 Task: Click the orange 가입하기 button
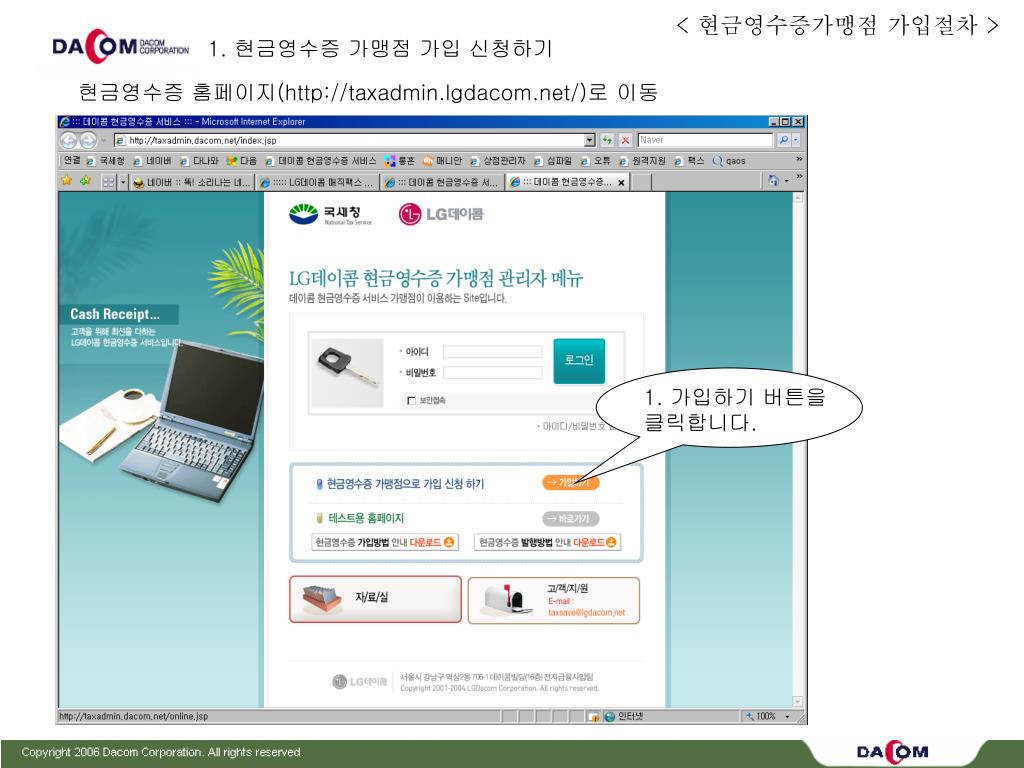[570, 483]
